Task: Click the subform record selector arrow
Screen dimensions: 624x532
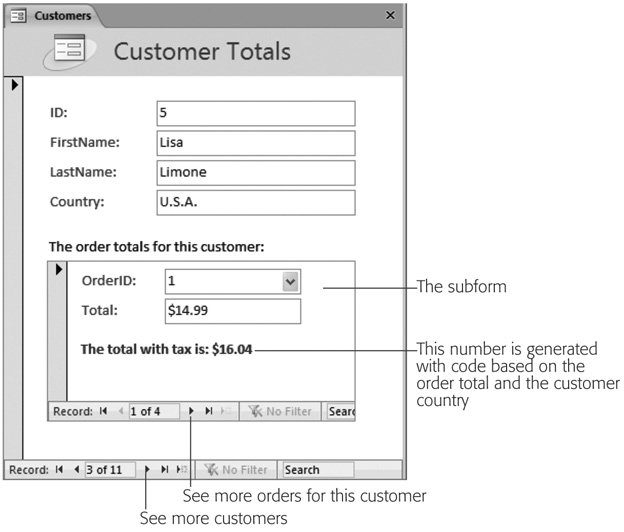Action: tap(59, 269)
